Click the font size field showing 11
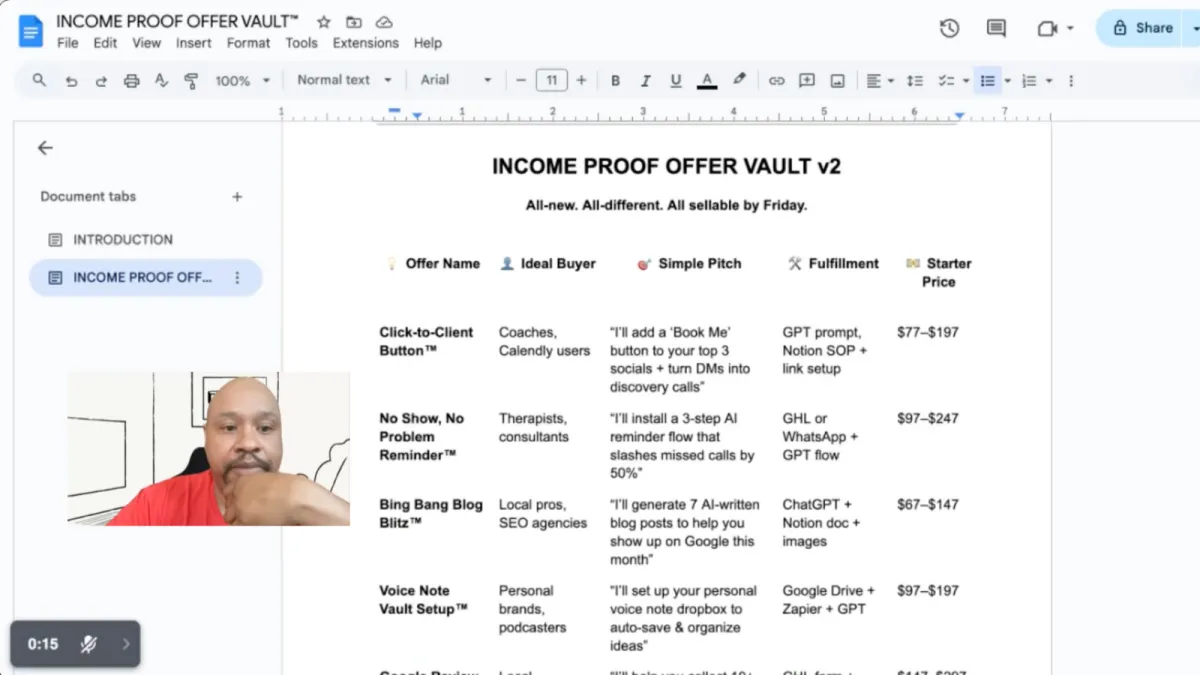The width and height of the screenshot is (1200, 675). tap(551, 80)
